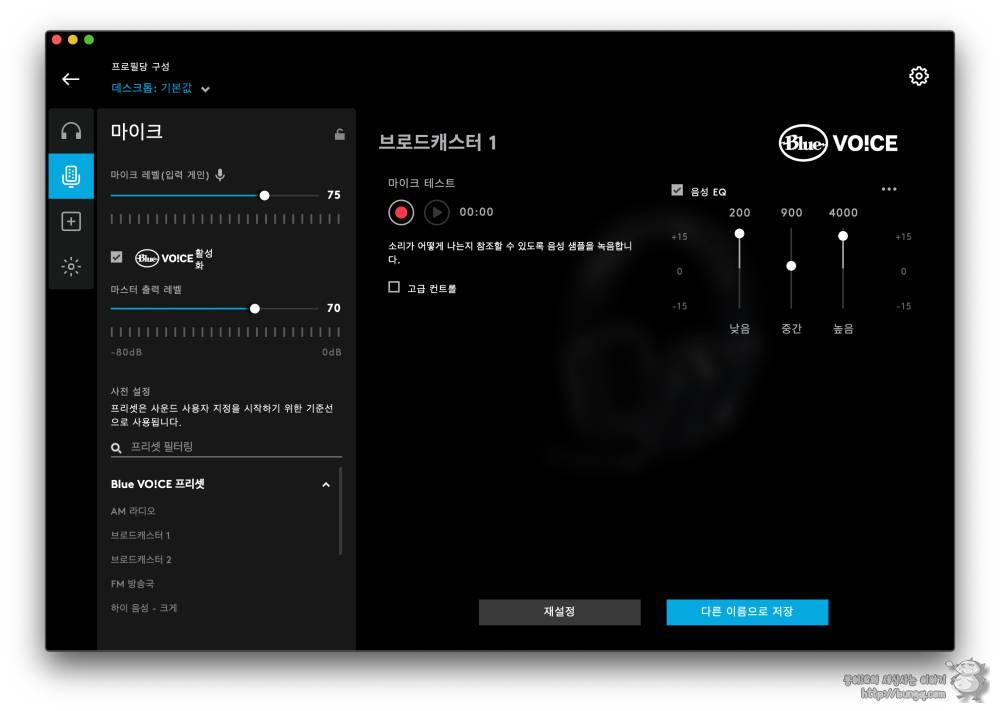Viewport: 1000px width, 711px height.
Task: Click the 프리셋 필터링 search field
Action: point(226,447)
